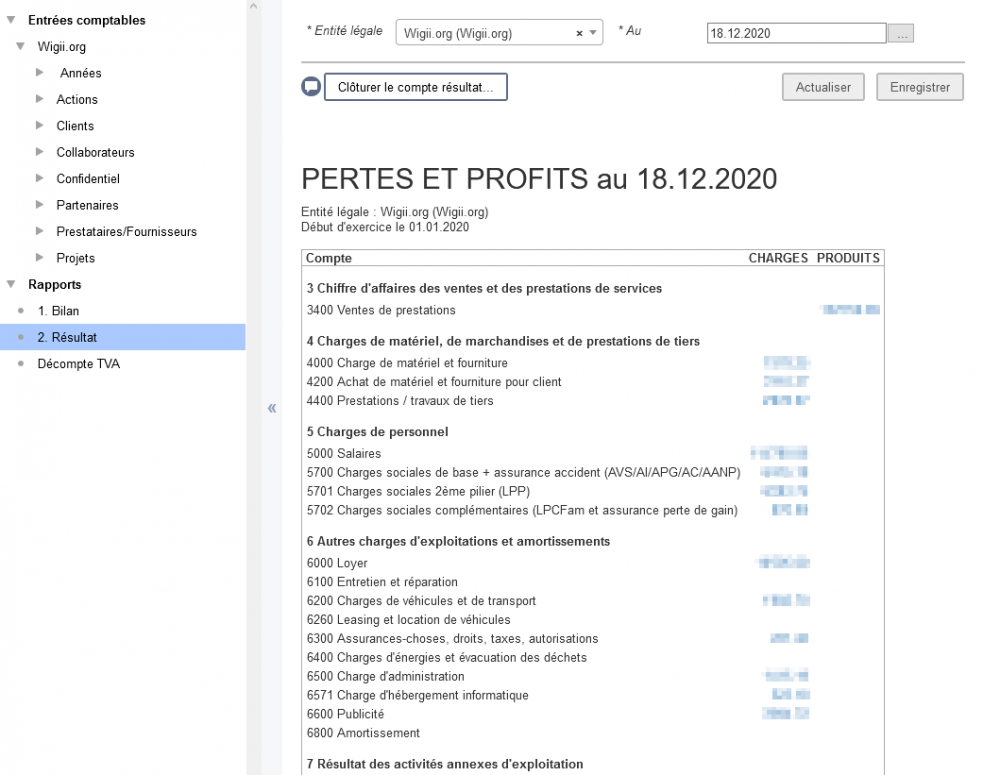This screenshot has height=775, width=1000.
Task: Open the Entité légale dropdown arrow
Action: click(x=594, y=34)
